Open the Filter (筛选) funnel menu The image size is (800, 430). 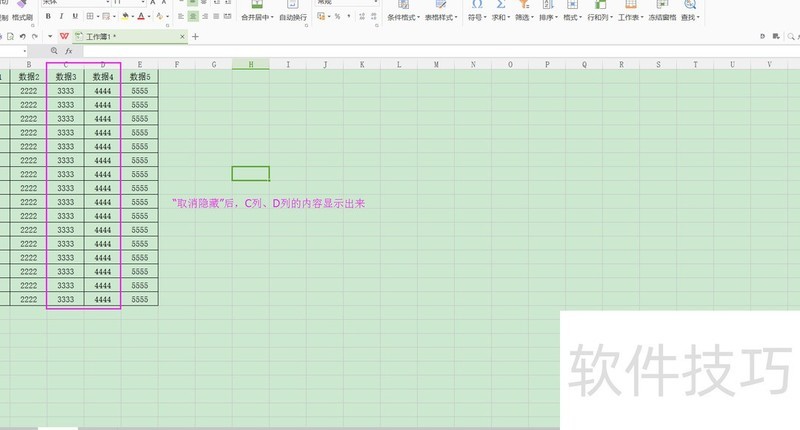click(524, 11)
